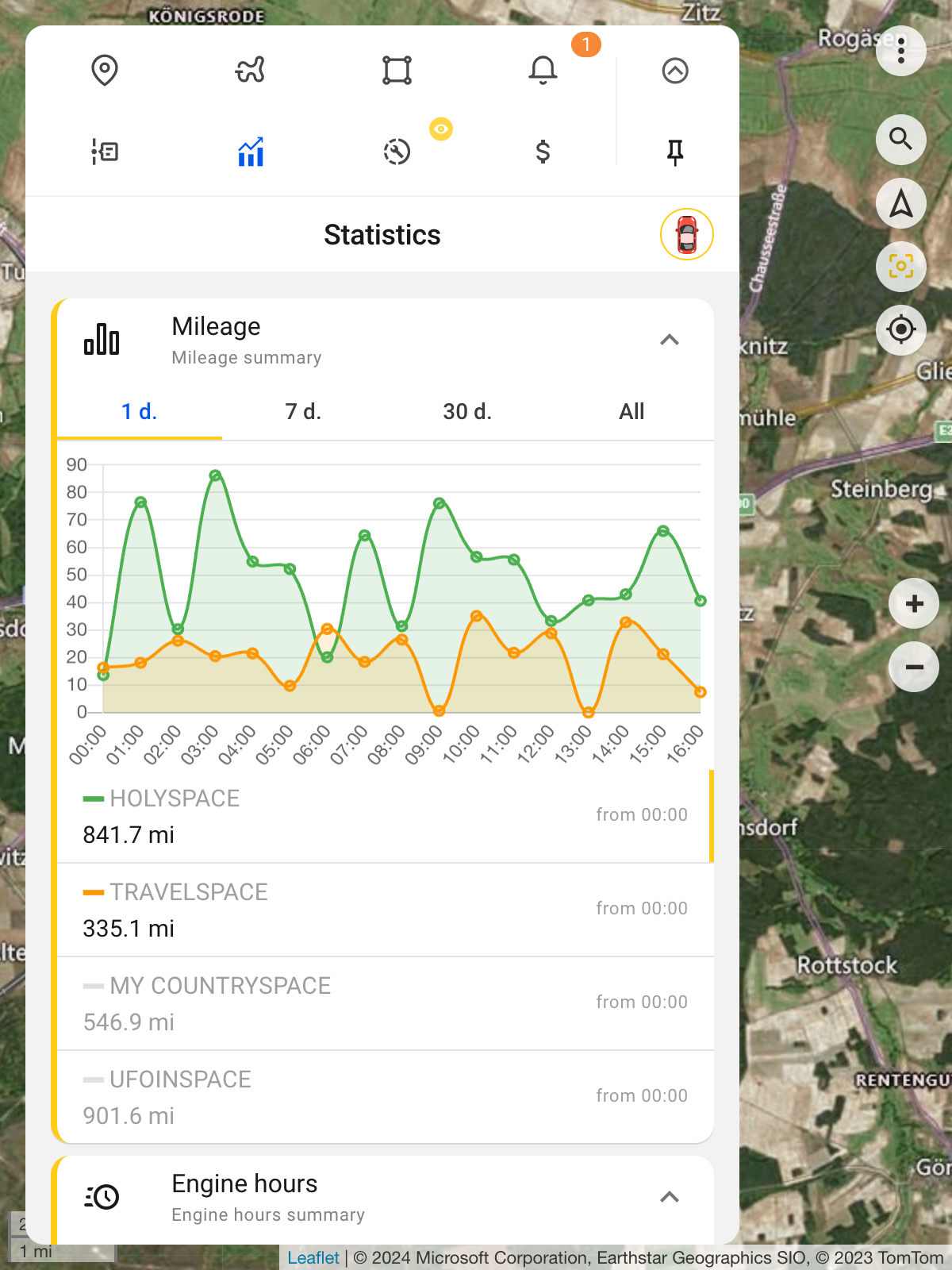Click the red car vehicle avatar
Viewport: 952px width, 1270px height.
click(x=687, y=234)
